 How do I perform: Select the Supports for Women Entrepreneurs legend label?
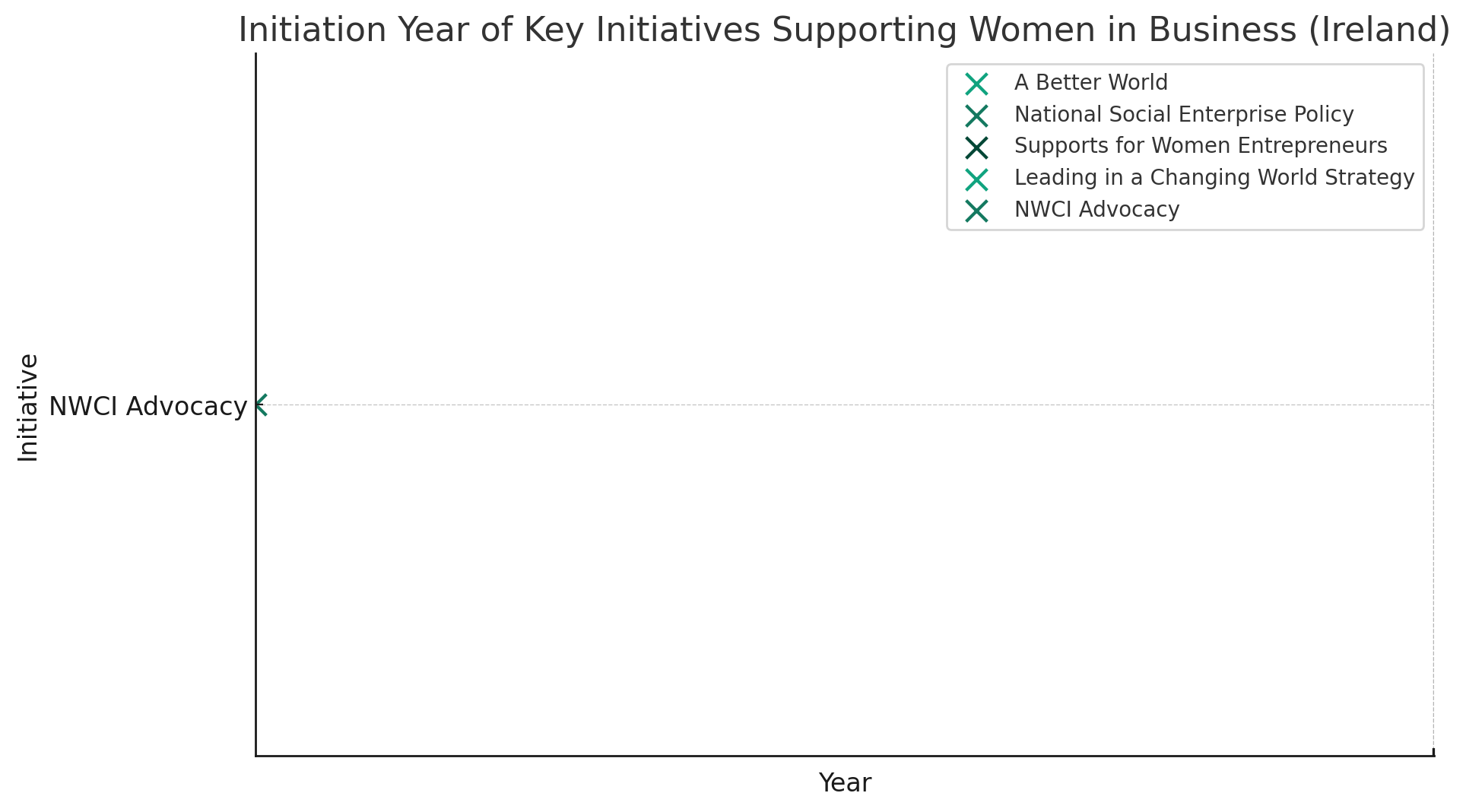(x=1201, y=145)
